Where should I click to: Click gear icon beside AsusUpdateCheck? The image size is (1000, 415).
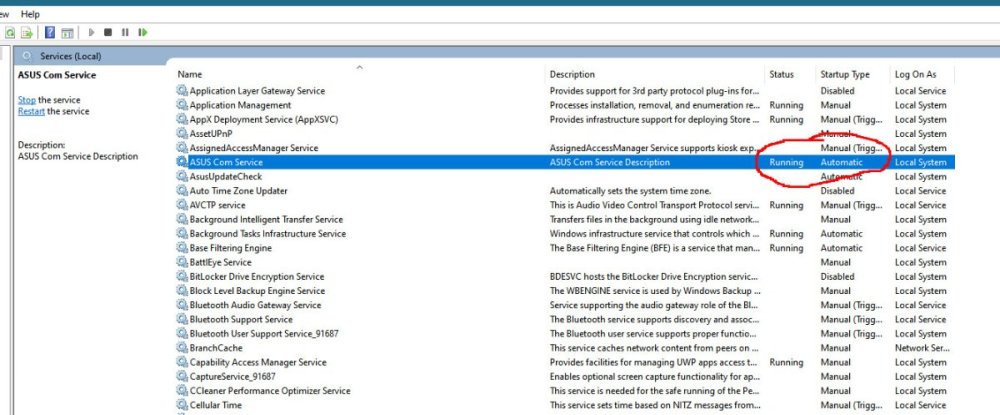click(x=182, y=177)
